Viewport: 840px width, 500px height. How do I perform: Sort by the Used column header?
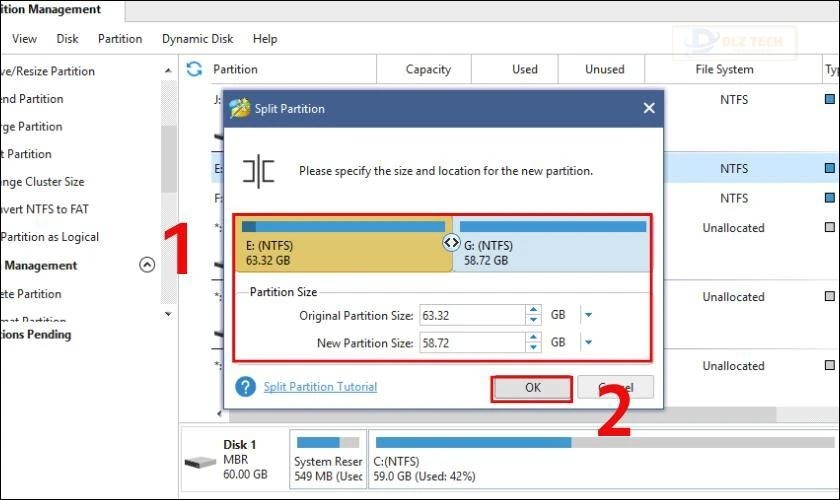point(524,69)
